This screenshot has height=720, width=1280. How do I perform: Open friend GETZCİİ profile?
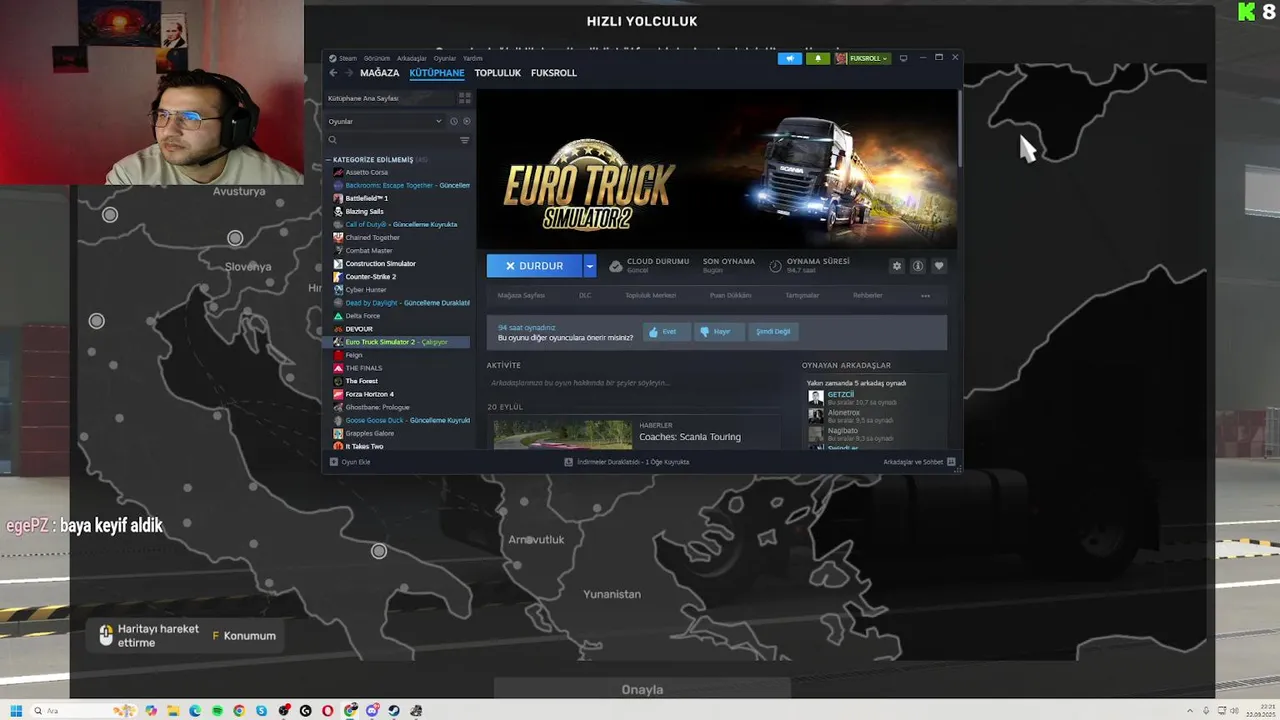click(x=840, y=394)
